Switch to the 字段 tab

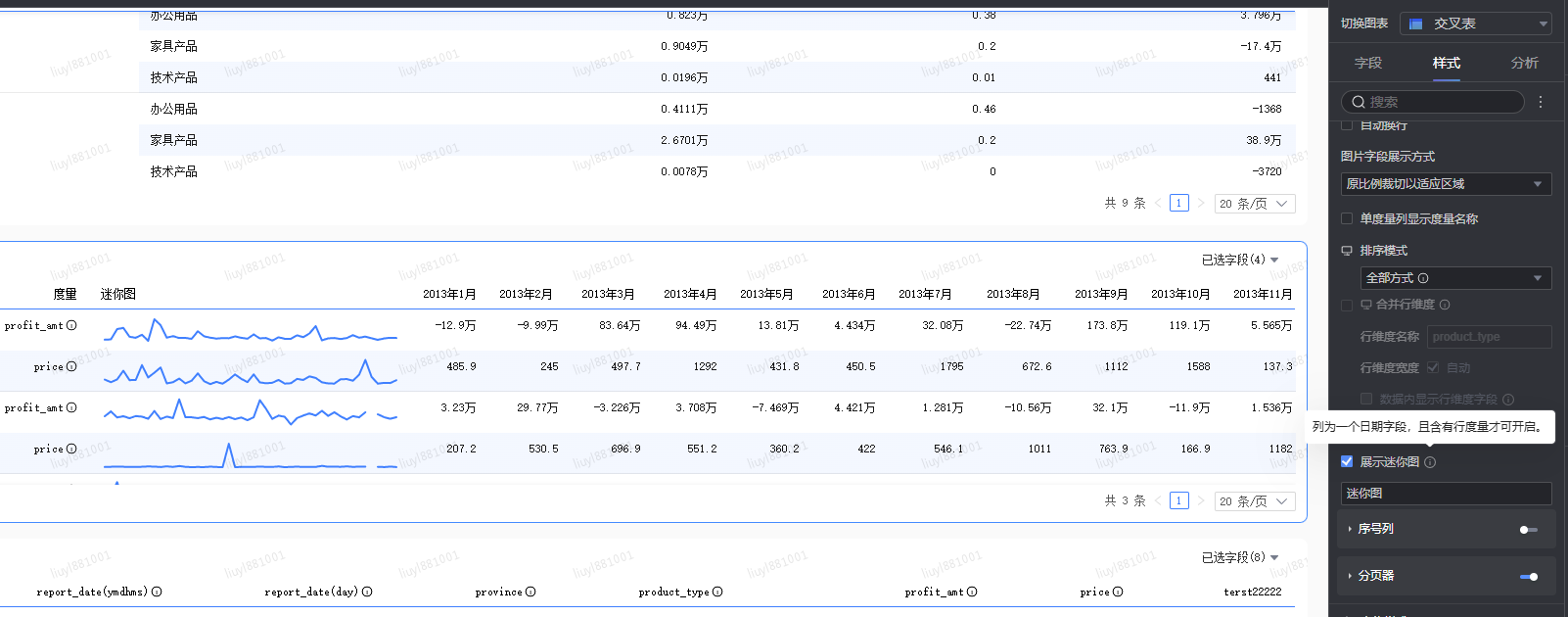coord(1367,63)
